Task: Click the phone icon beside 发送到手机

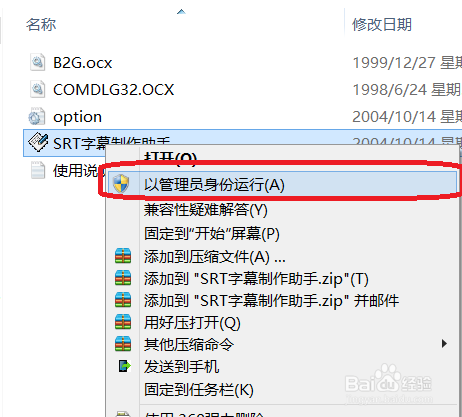Action: pos(124,366)
